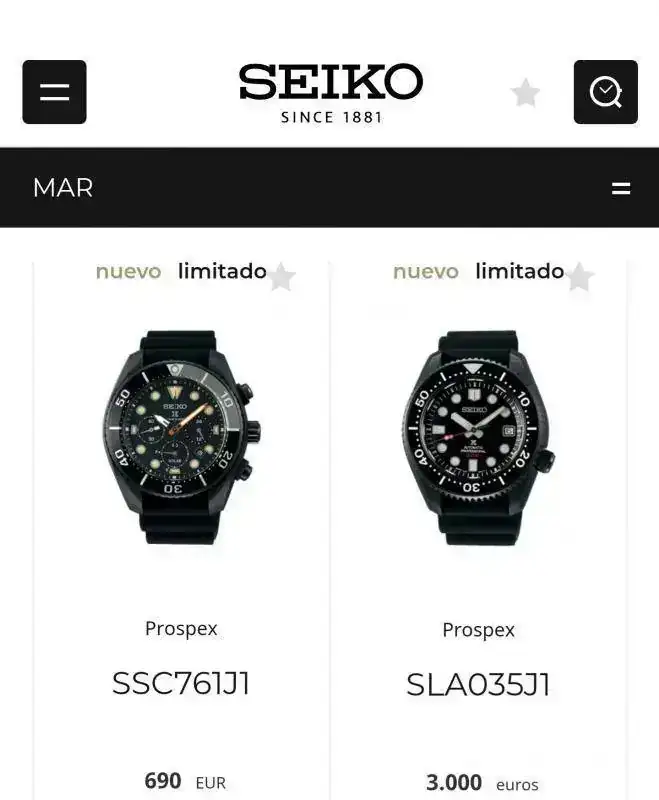Click the nuevo tag on SSC761J1 card
Image resolution: width=659 pixels, height=800 pixels.
(x=129, y=271)
